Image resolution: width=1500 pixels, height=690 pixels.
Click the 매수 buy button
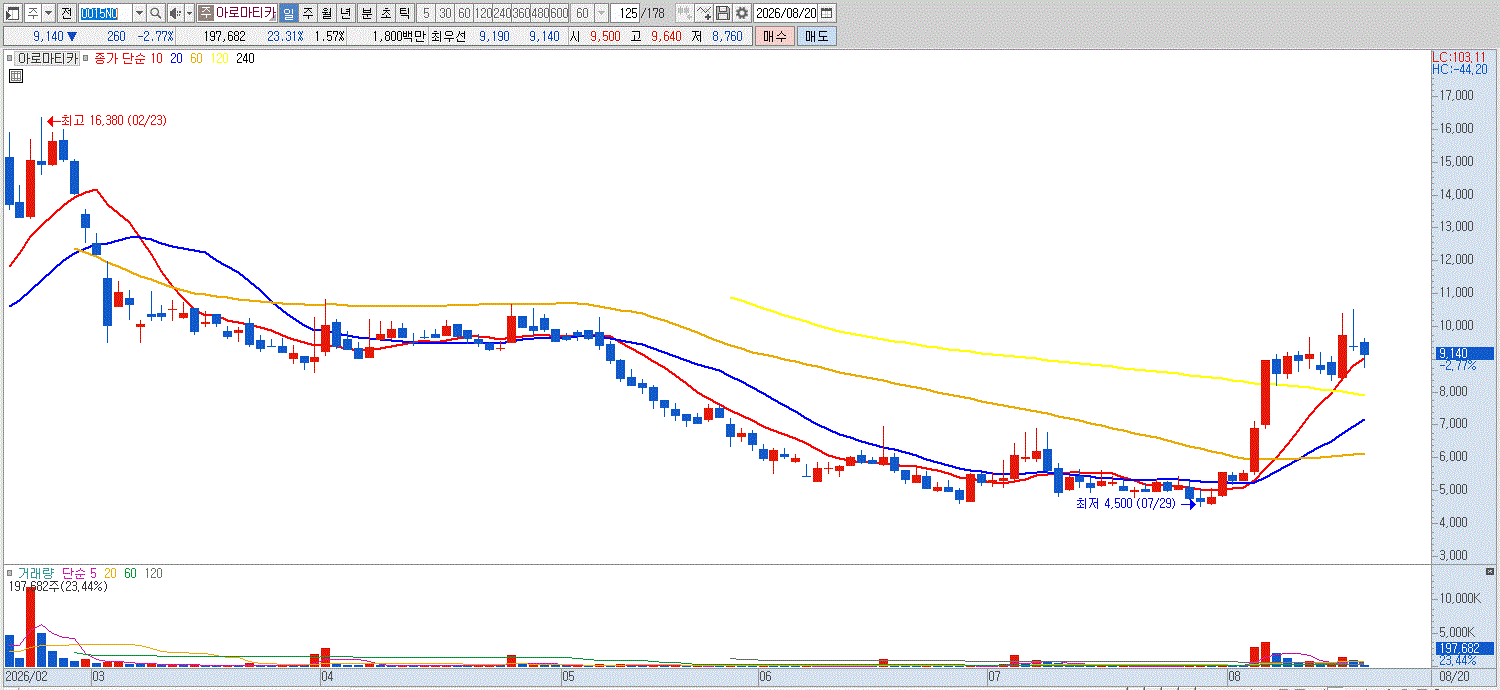774,36
